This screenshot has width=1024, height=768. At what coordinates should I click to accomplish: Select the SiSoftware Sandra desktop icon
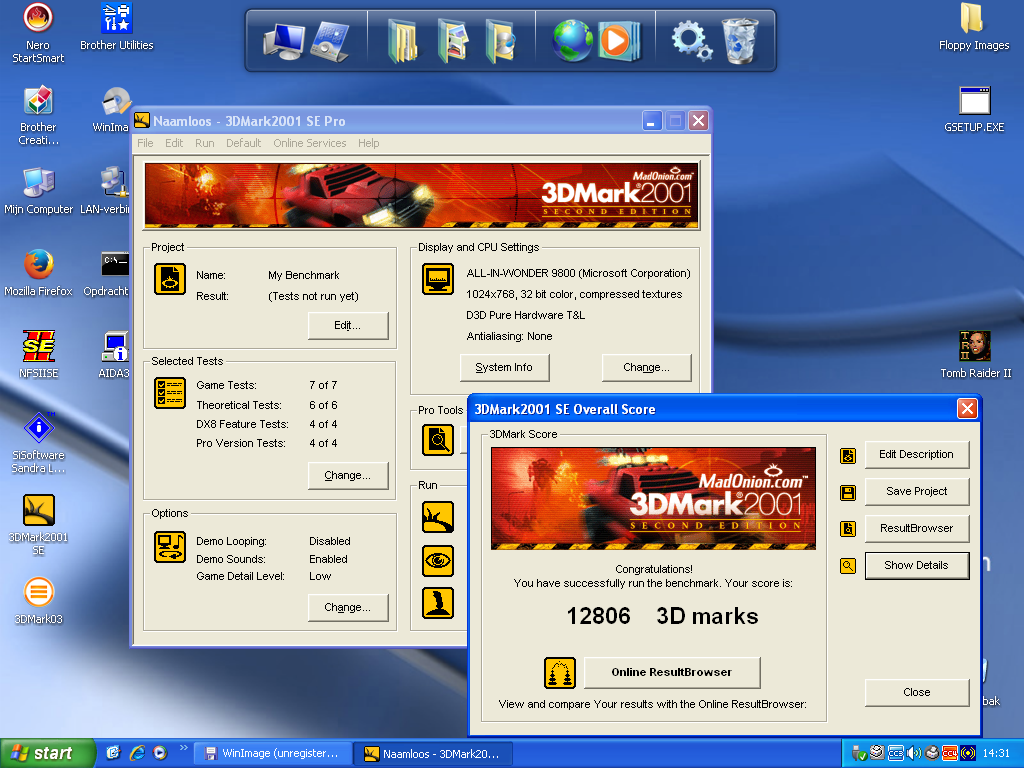coord(39,443)
